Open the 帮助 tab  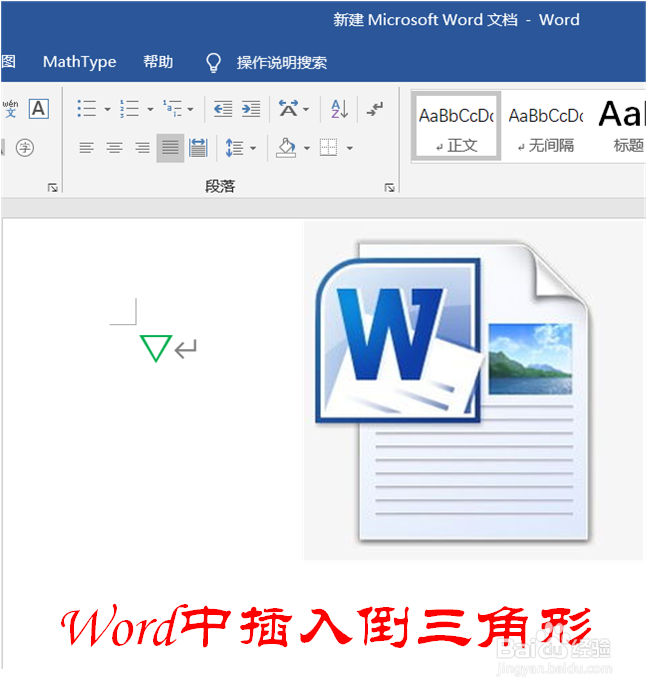[x=158, y=62]
